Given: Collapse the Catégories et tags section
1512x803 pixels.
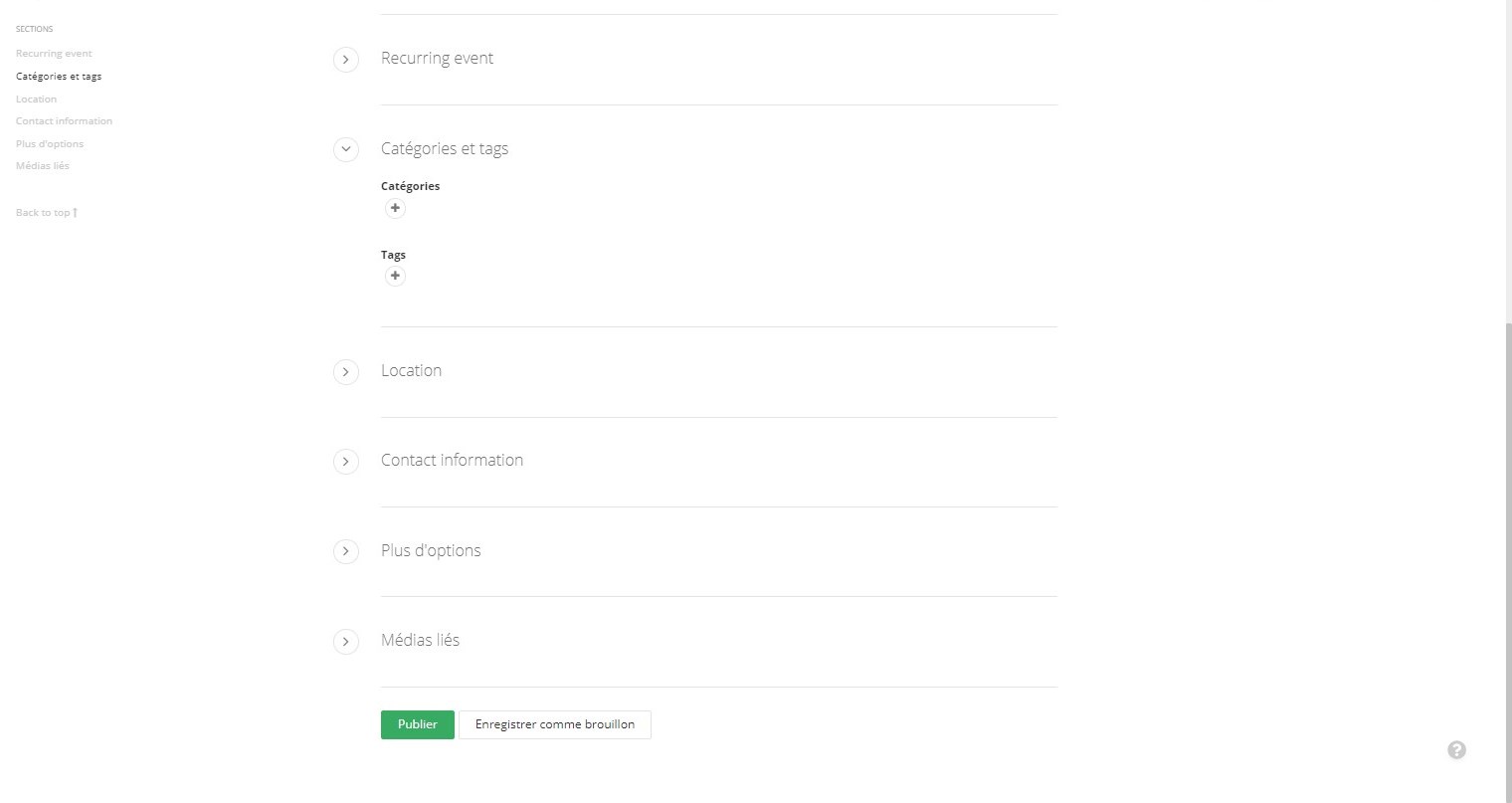Looking at the screenshot, I should [345, 149].
